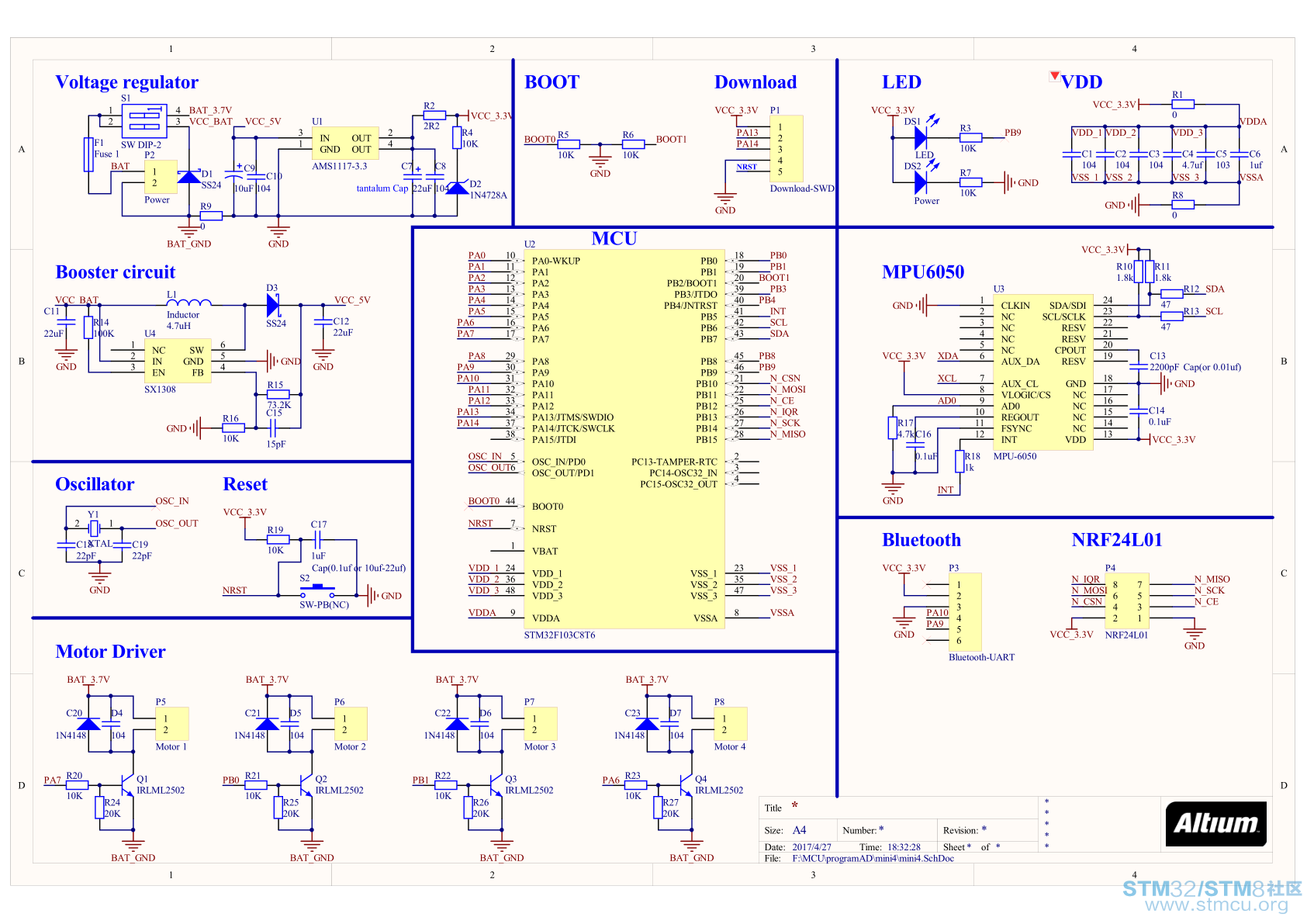The image size is (1307, 924).
Task: Click the Booster circuit section title
Action: [x=116, y=272]
